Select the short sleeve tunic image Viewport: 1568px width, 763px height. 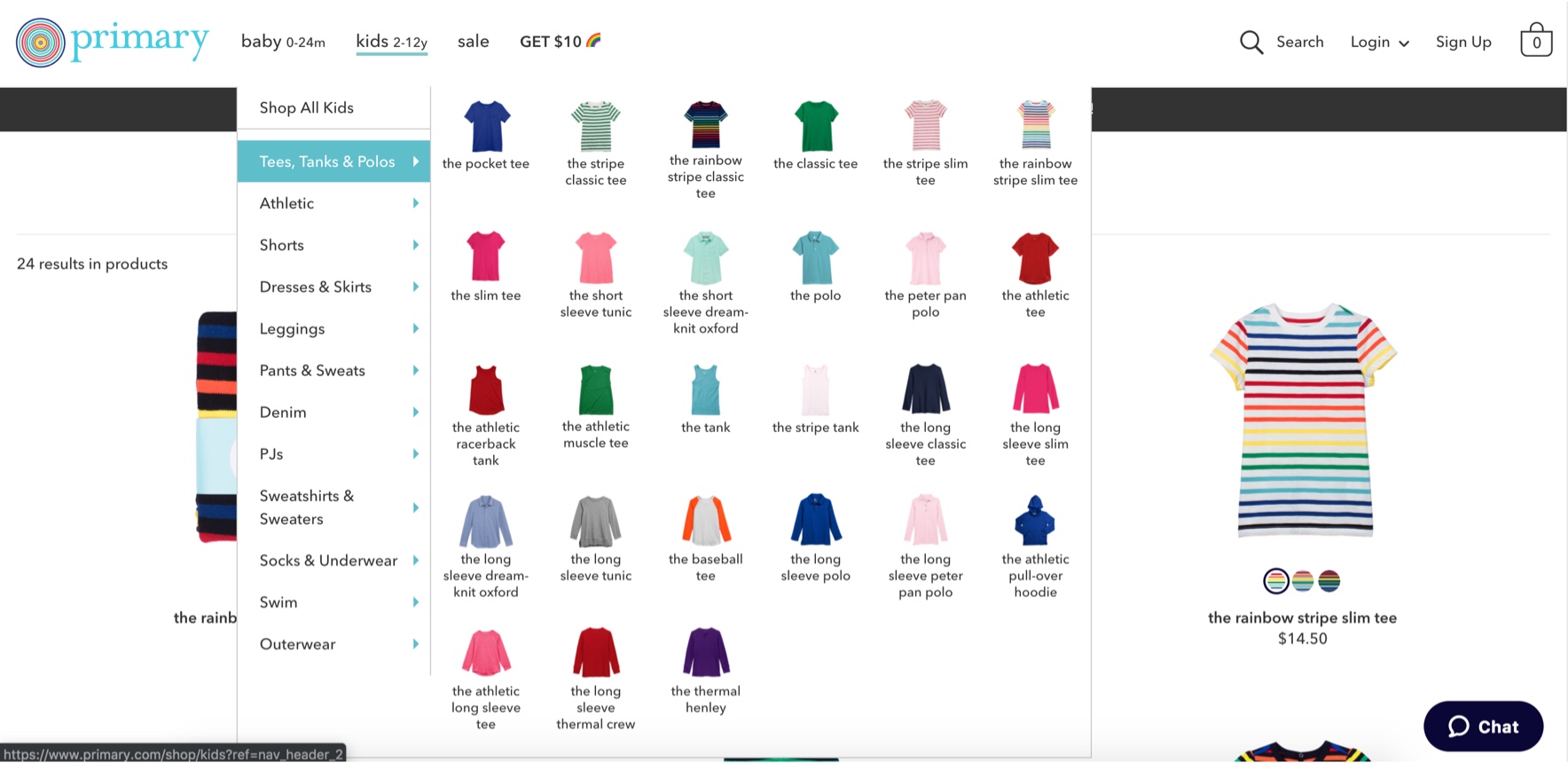point(596,256)
